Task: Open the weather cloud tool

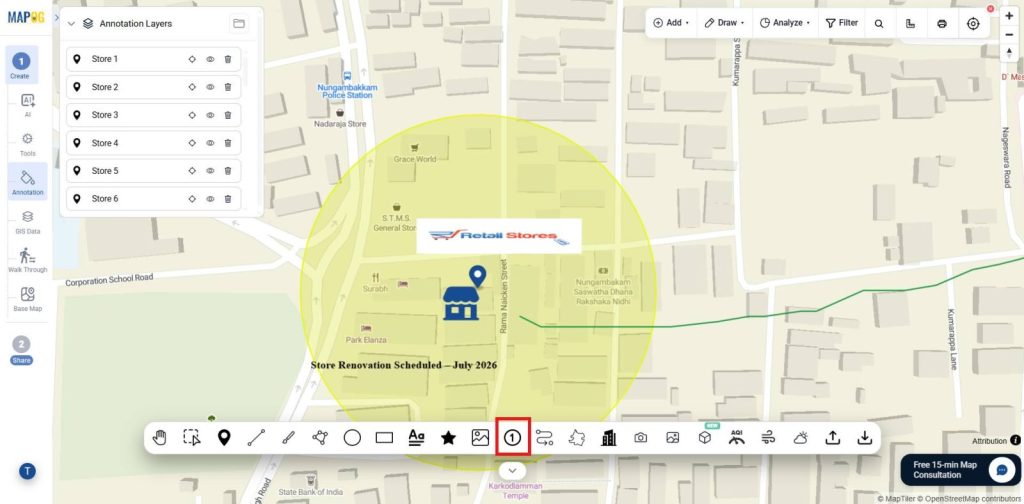Action: [801, 438]
